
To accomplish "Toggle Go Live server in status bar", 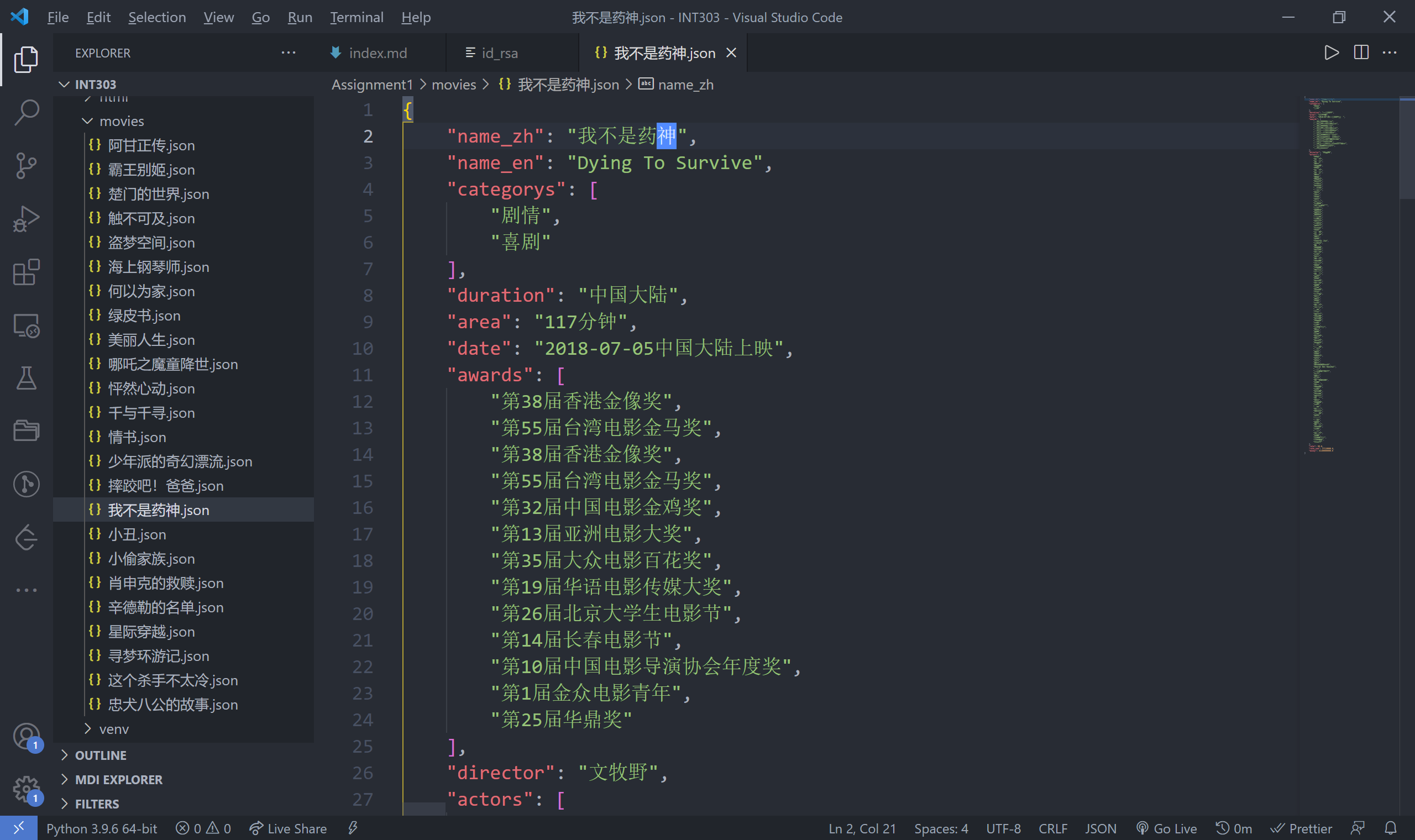I will coord(1166,829).
